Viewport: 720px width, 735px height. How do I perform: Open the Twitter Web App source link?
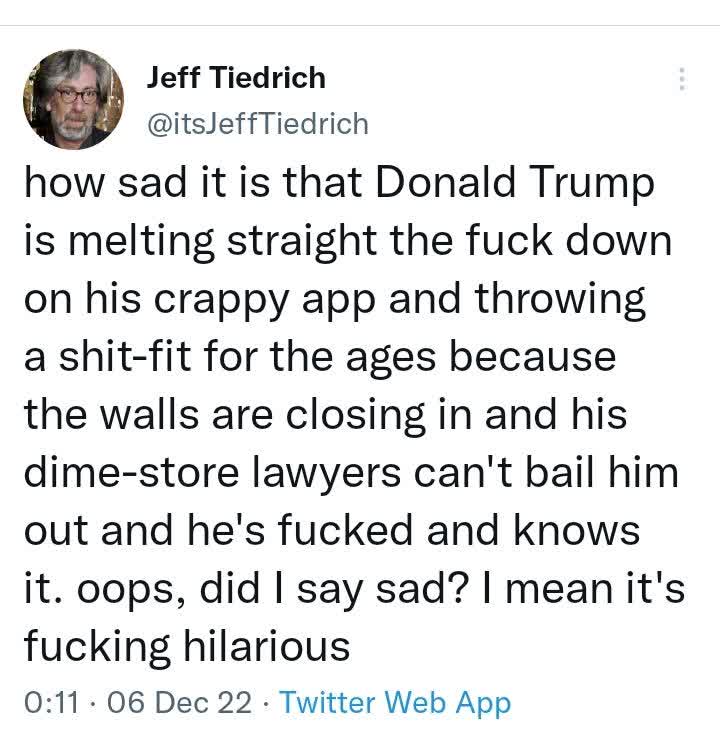[x=395, y=704]
